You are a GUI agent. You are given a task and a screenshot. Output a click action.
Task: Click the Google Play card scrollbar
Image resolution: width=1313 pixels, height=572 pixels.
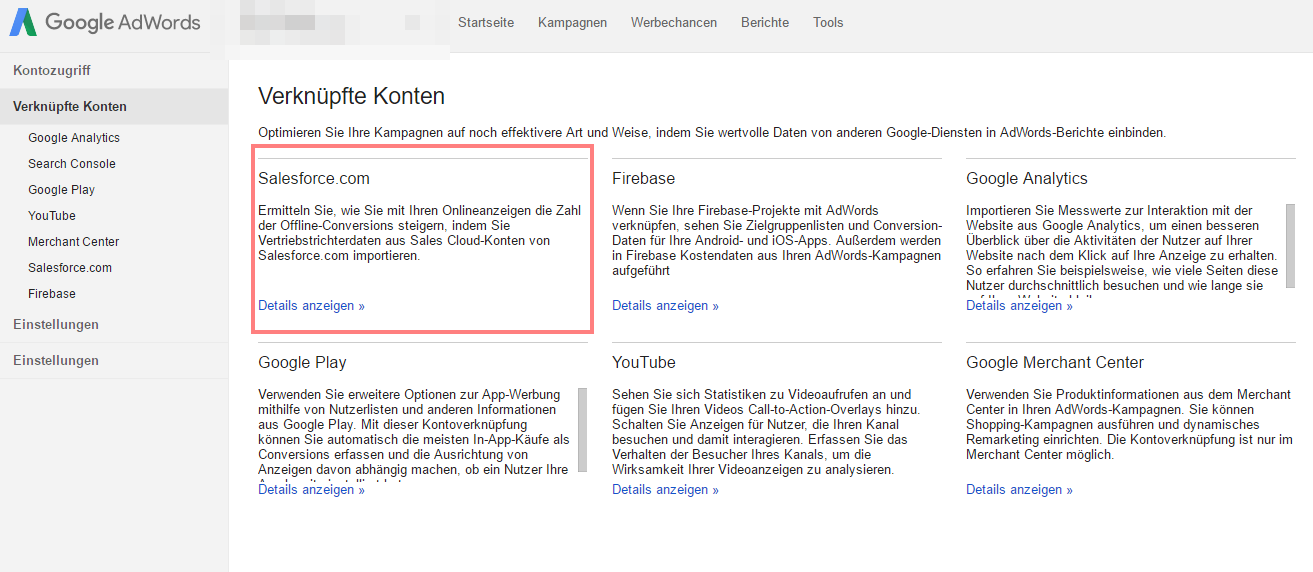[x=582, y=430]
